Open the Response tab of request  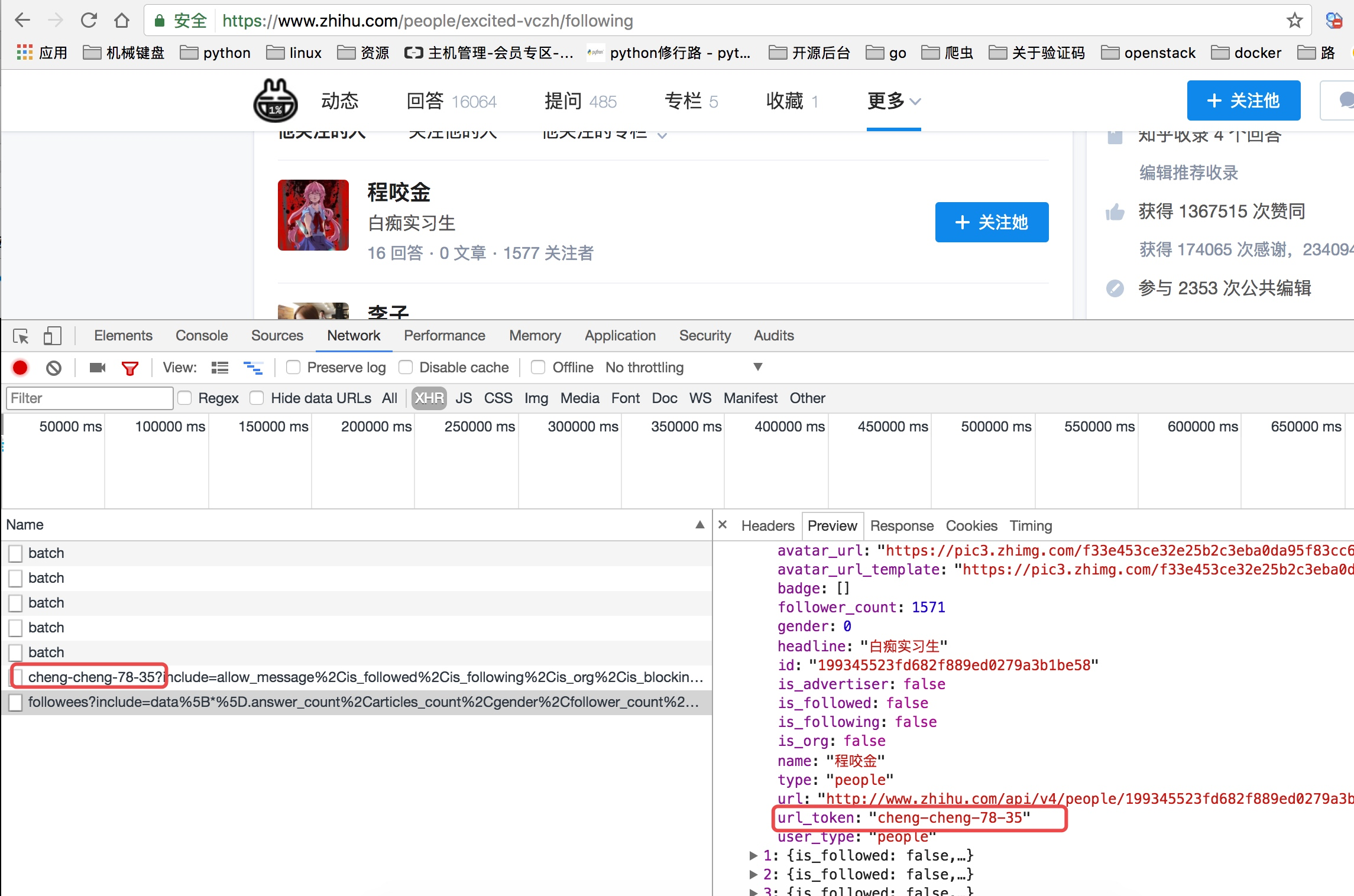click(902, 525)
